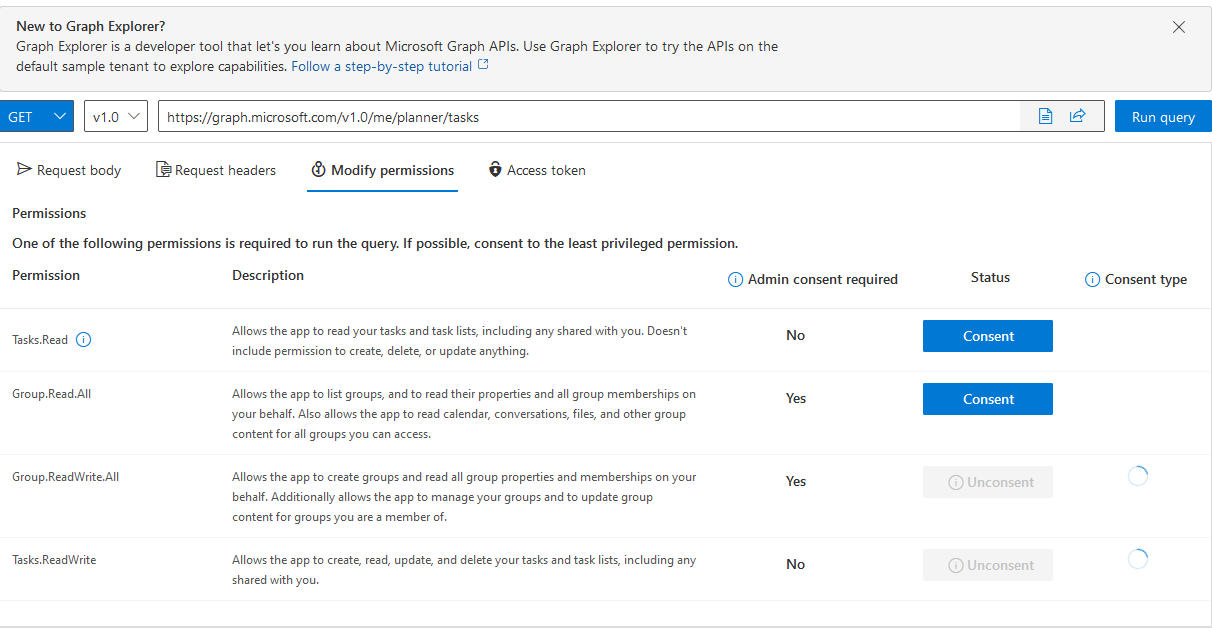Click the loading spinner in Group.ReadWrite.All row
Image resolution: width=1212 pixels, height=631 pixels.
(1137, 476)
